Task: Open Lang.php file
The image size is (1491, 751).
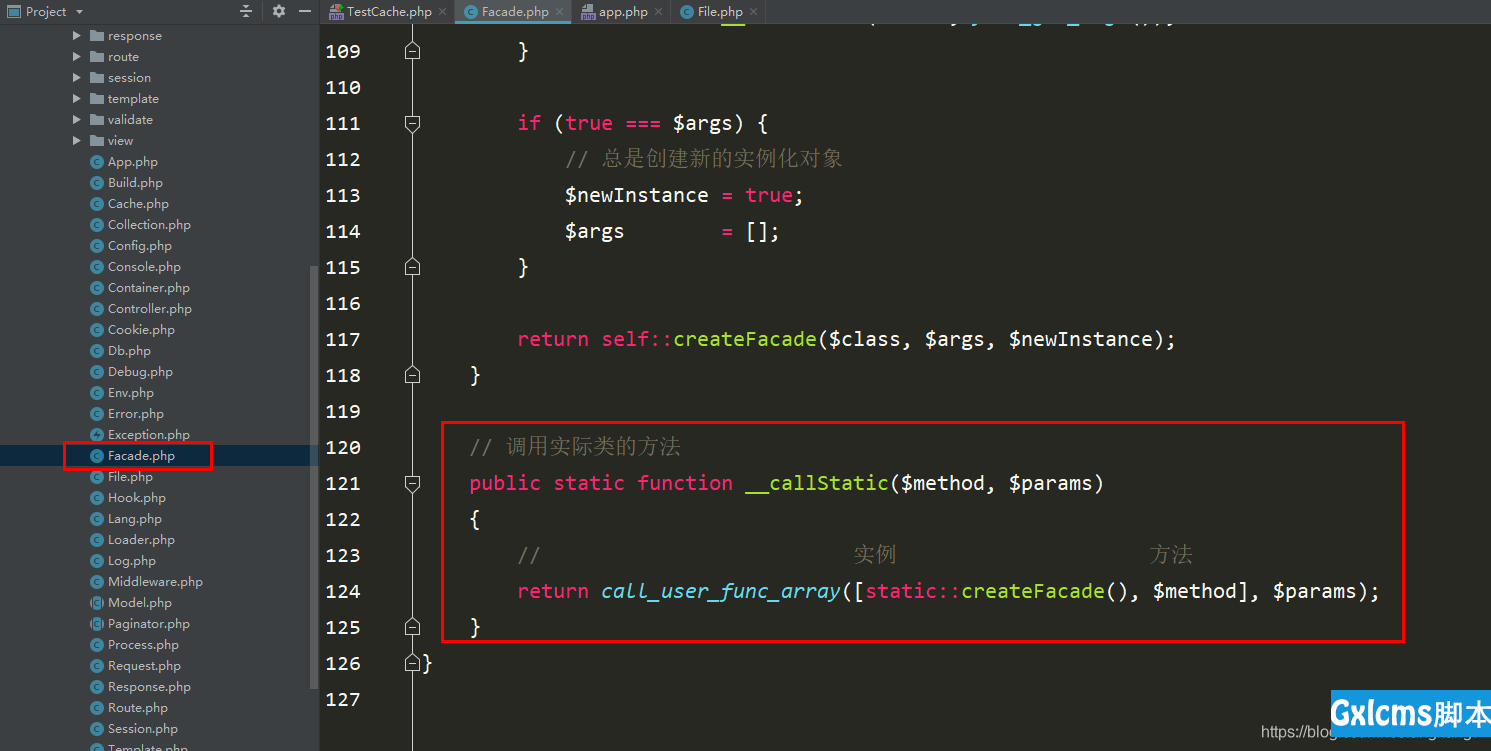Action: tap(134, 519)
